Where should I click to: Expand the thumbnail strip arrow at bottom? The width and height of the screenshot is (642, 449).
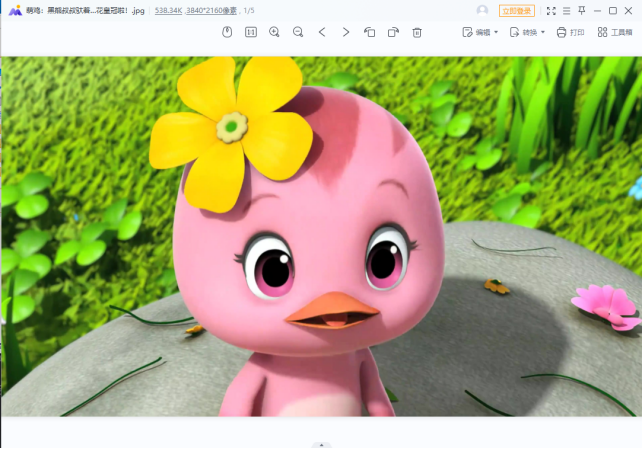[x=321, y=445]
